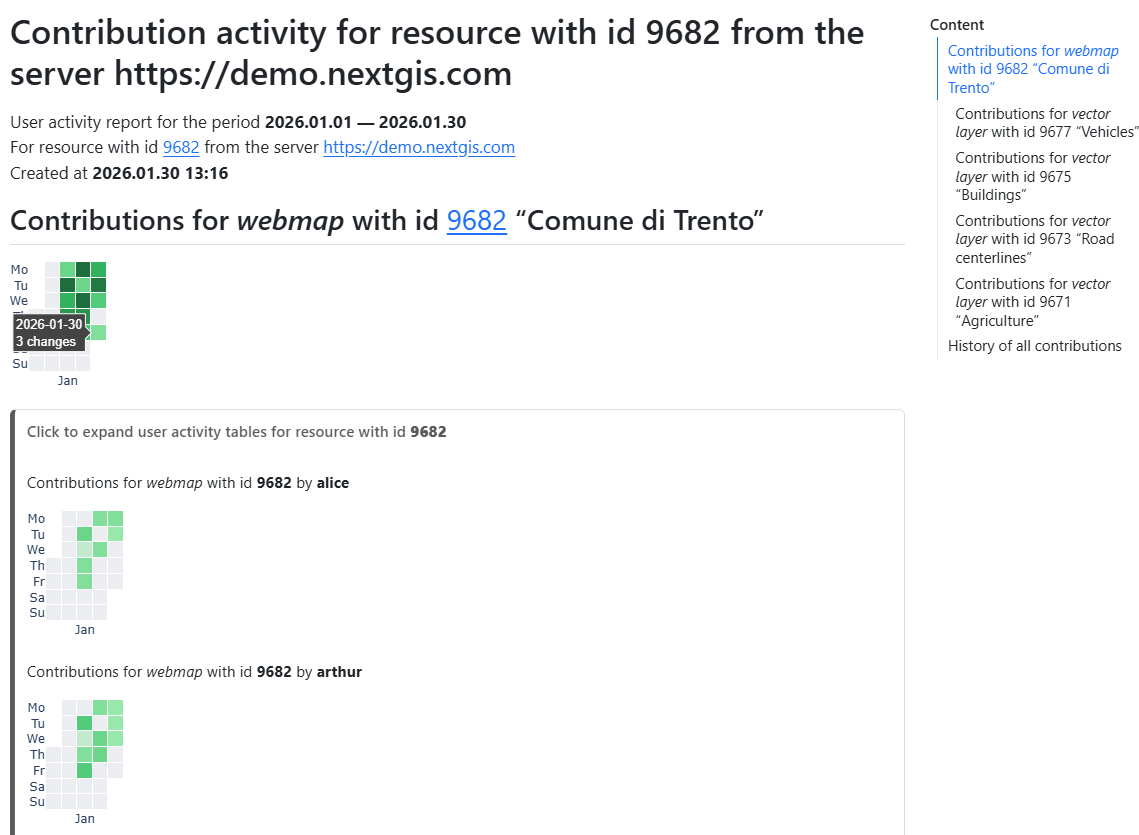The height and width of the screenshot is (835, 1139).
Task: Open the https://demo.nextgis.com server link
Action: tap(419, 148)
